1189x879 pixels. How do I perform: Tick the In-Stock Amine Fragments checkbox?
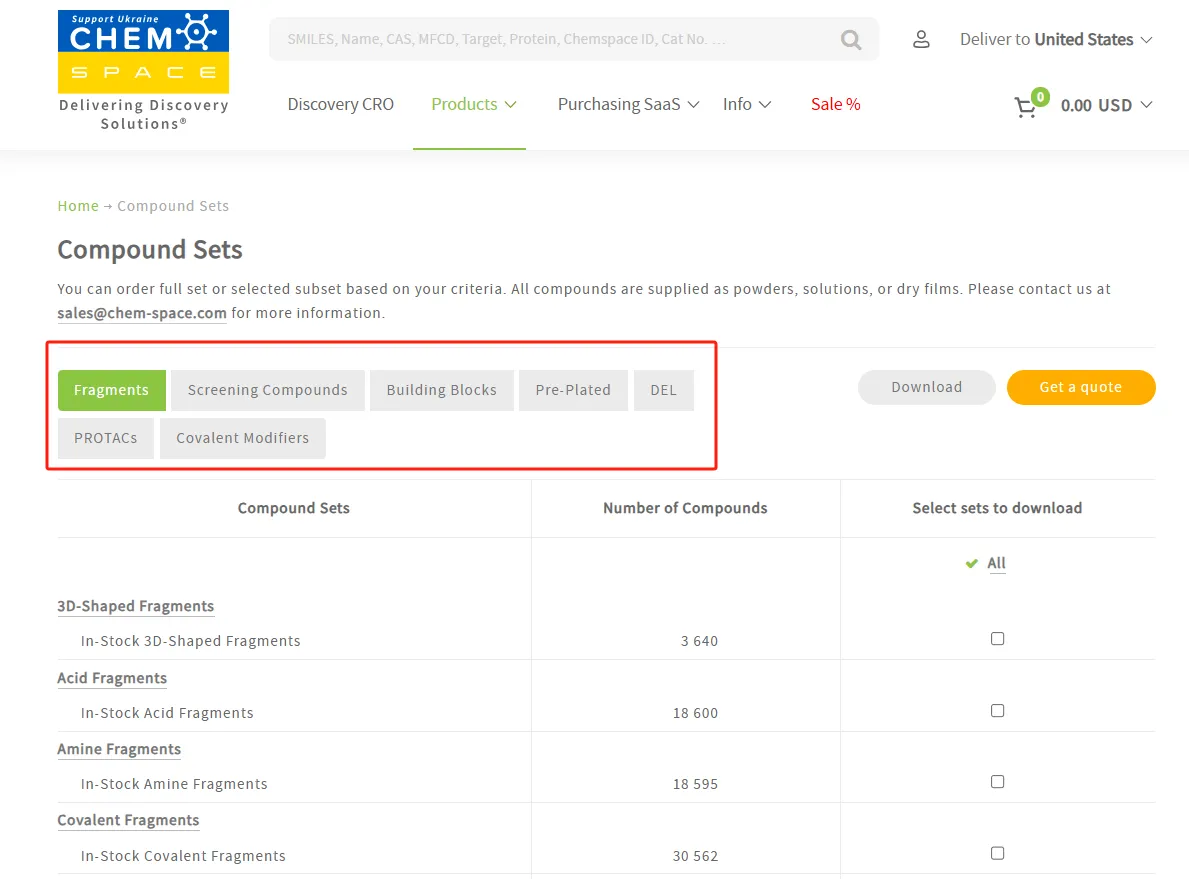[x=997, y=782]
